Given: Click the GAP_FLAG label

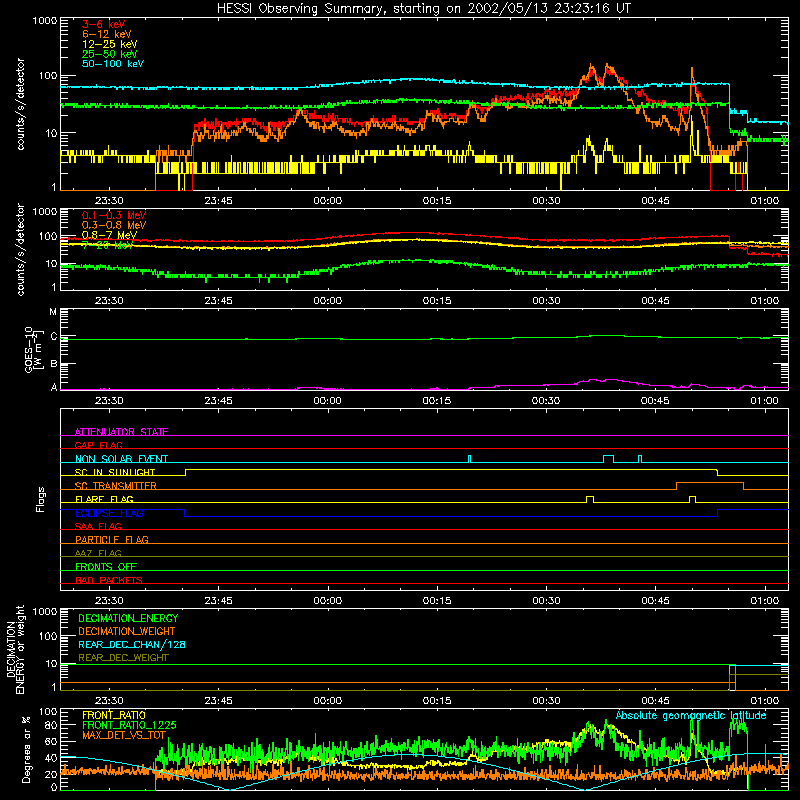Looking at the screenshot, I should point(98,445).
